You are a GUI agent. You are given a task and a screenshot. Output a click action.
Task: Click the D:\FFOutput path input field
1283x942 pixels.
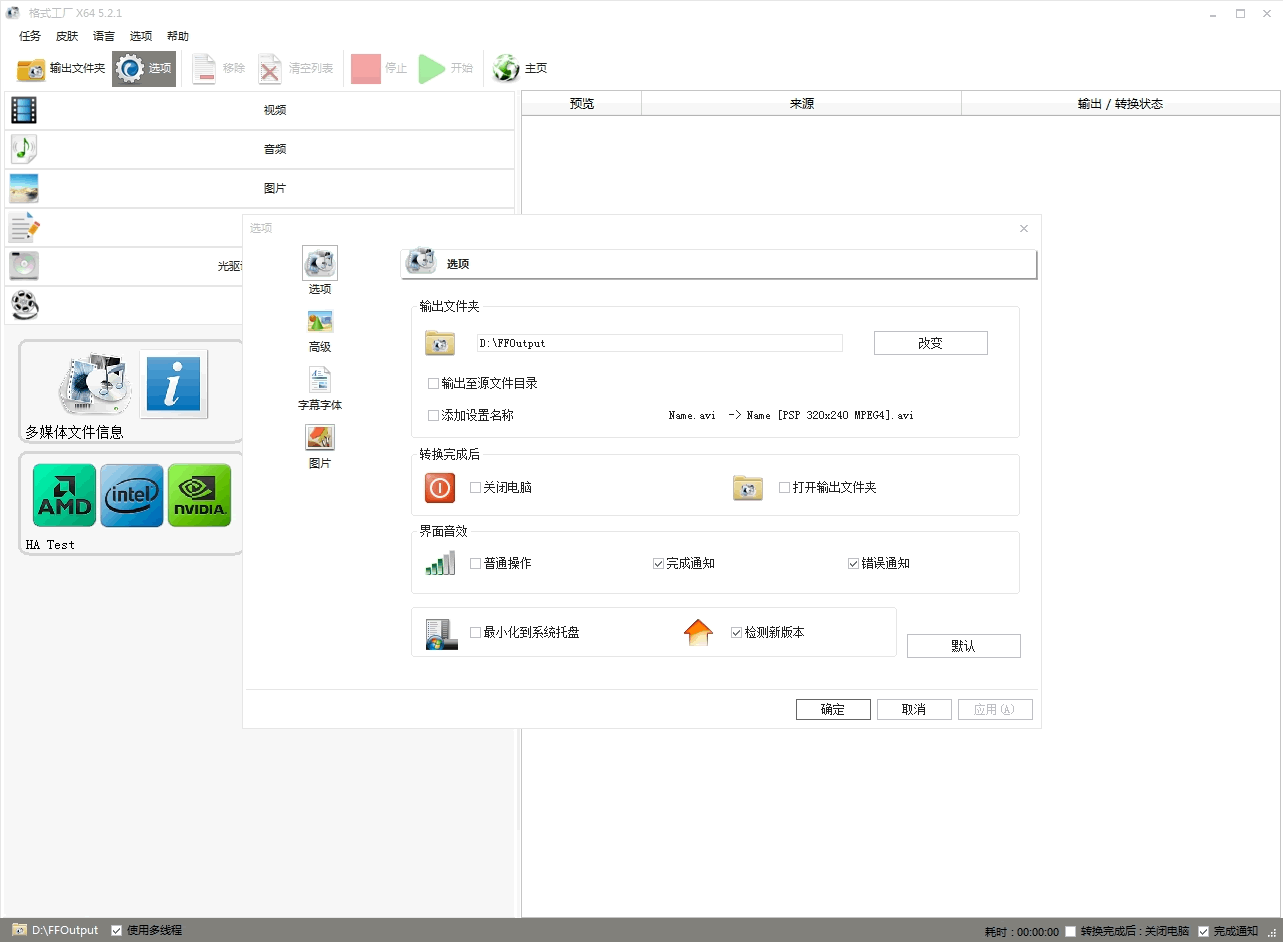(x=659, y=343)
